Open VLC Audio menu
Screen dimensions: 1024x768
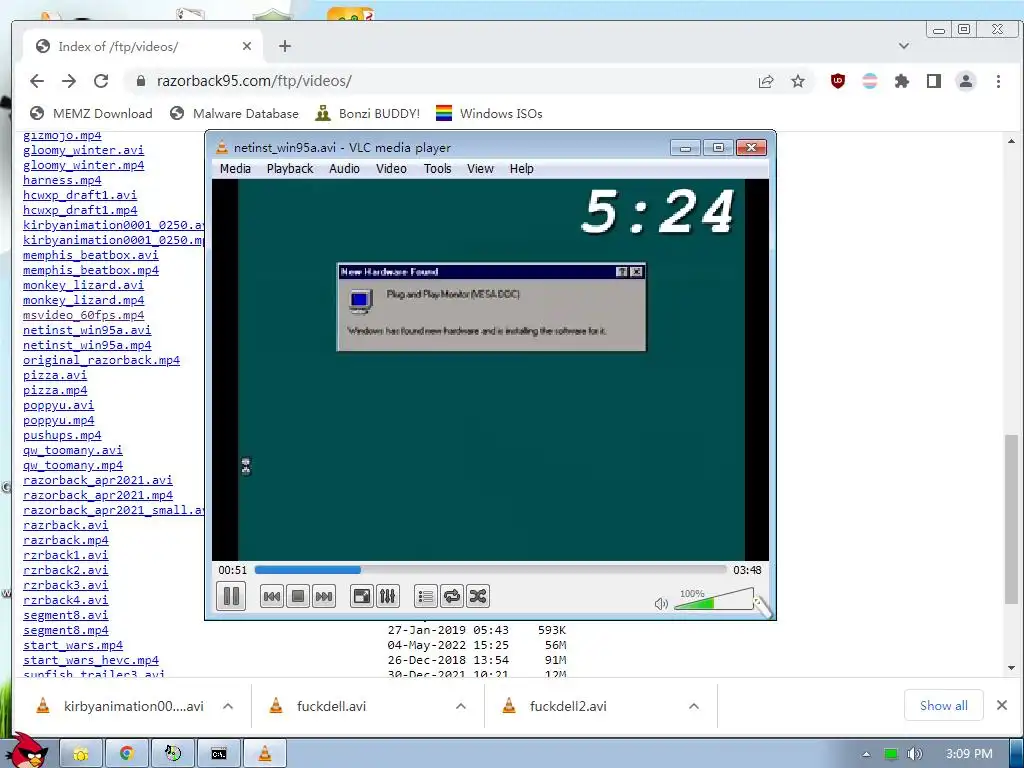tap(344, 168)
